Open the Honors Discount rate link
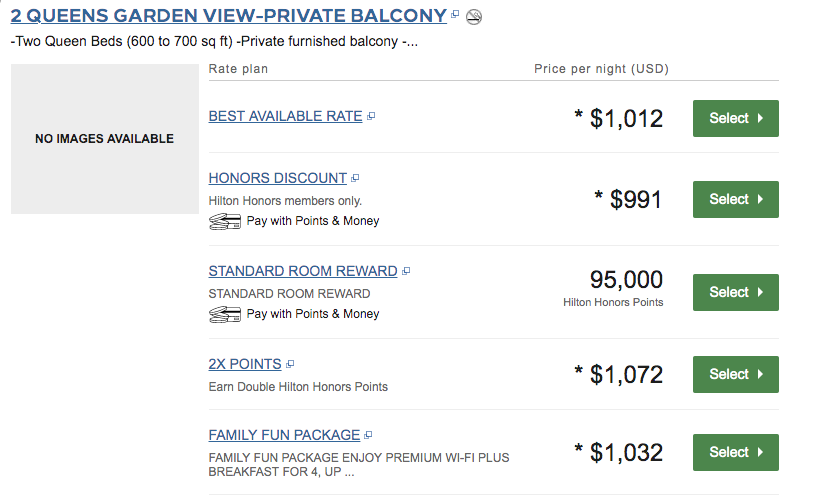 coord(277,178)
